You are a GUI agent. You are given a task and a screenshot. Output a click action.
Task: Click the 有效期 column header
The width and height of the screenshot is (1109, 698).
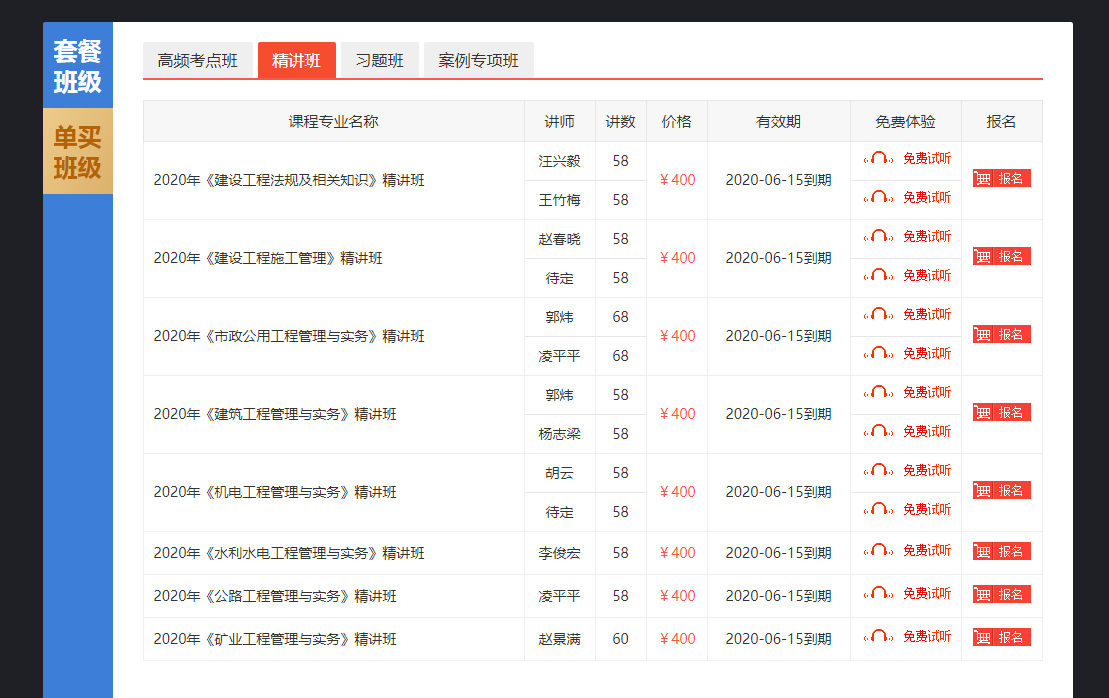click(x=779, y=122)
